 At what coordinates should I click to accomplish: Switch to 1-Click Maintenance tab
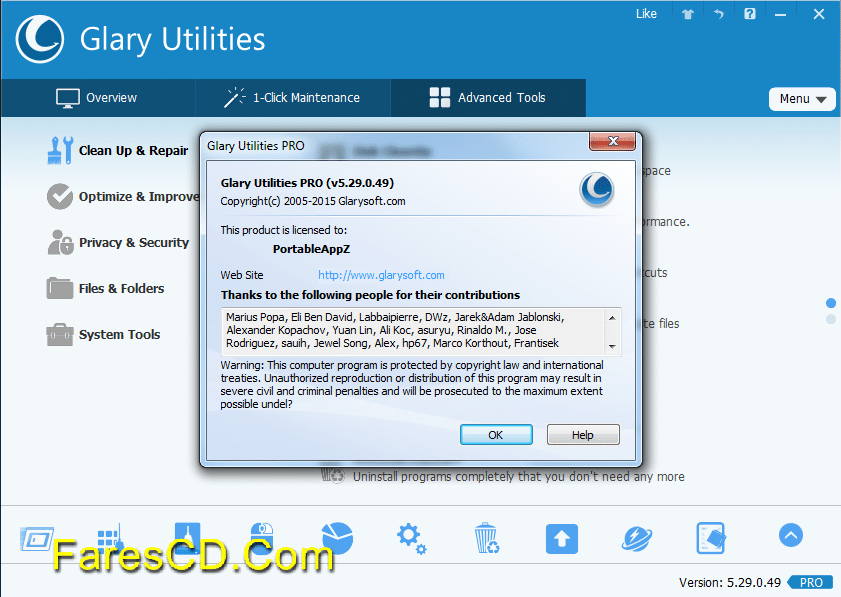(293, 98)
